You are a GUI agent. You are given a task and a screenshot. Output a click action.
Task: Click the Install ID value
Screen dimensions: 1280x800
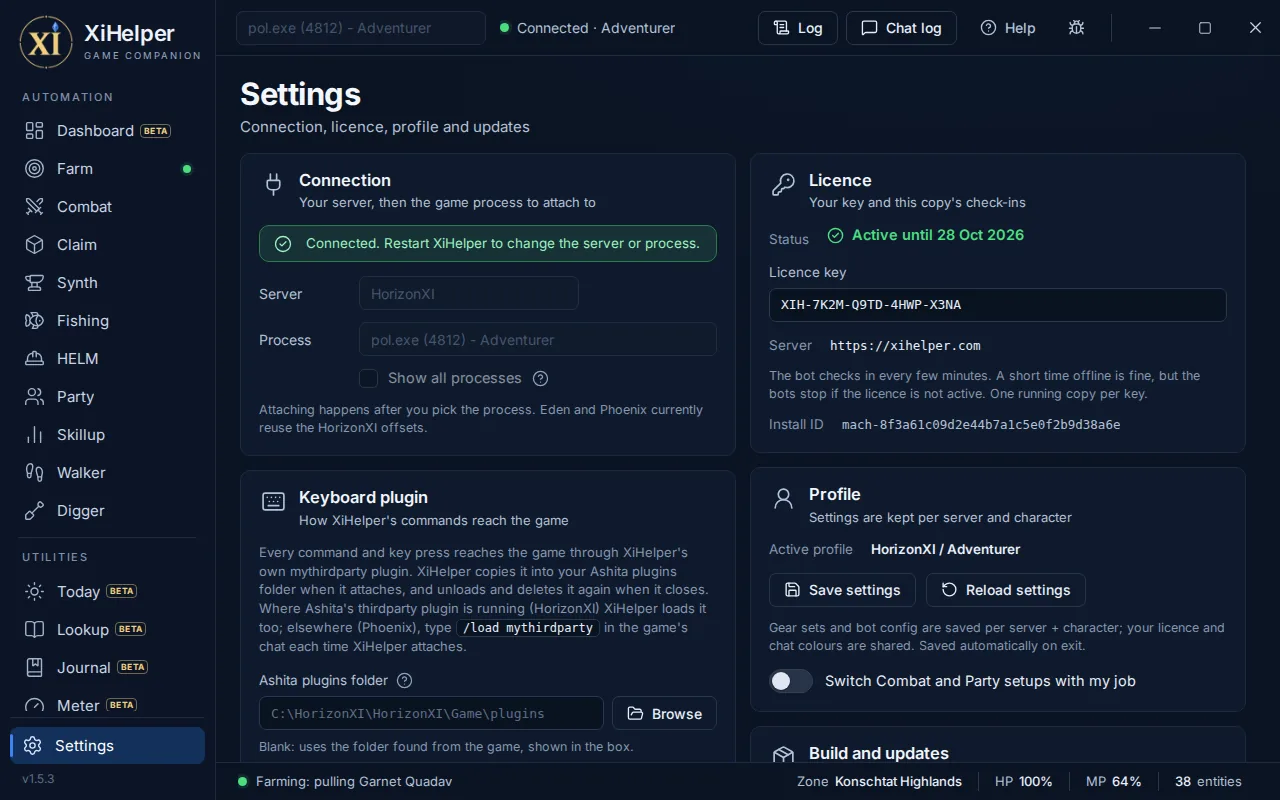(980, 424)
